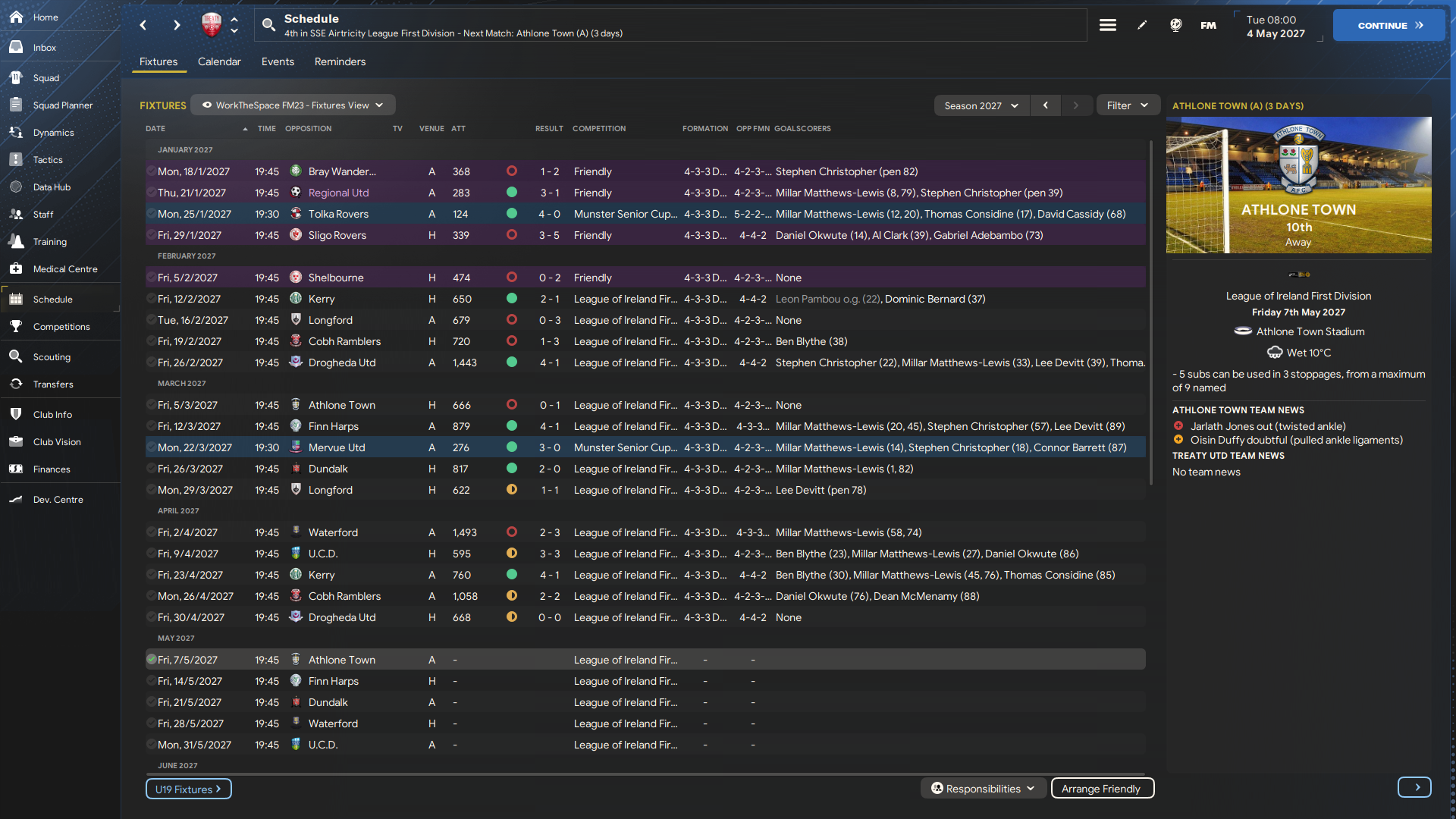
Task: Switch to the Calendar tab
Action: [219, 61]
